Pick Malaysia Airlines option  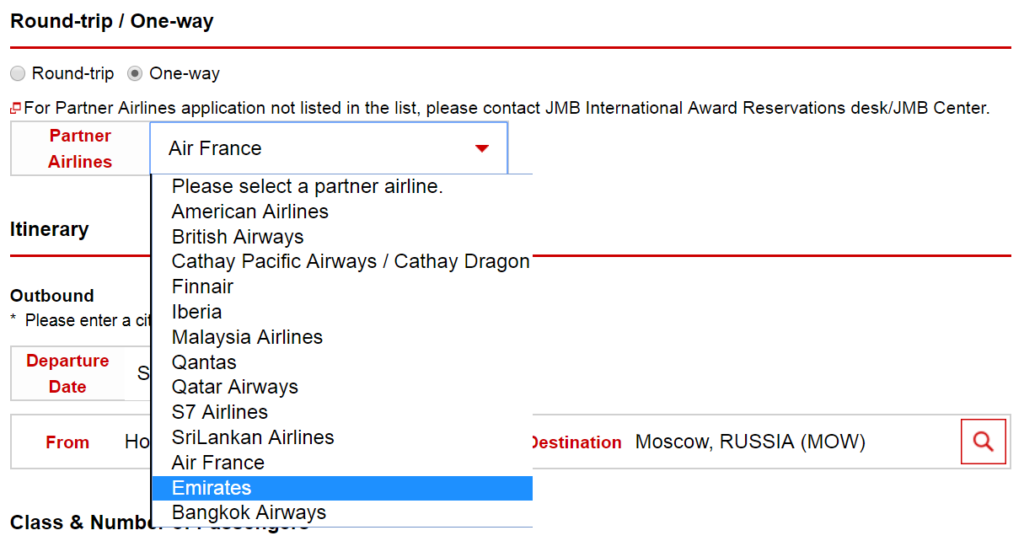pos(342,337)
